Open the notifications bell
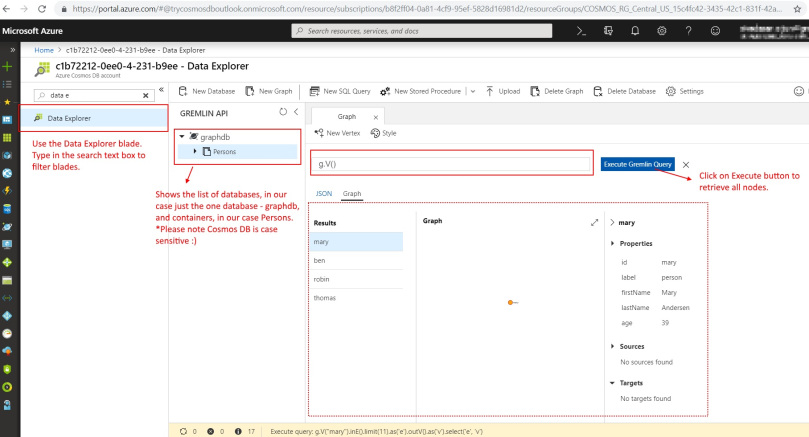 pyautogui.click(x=635, y=31)
